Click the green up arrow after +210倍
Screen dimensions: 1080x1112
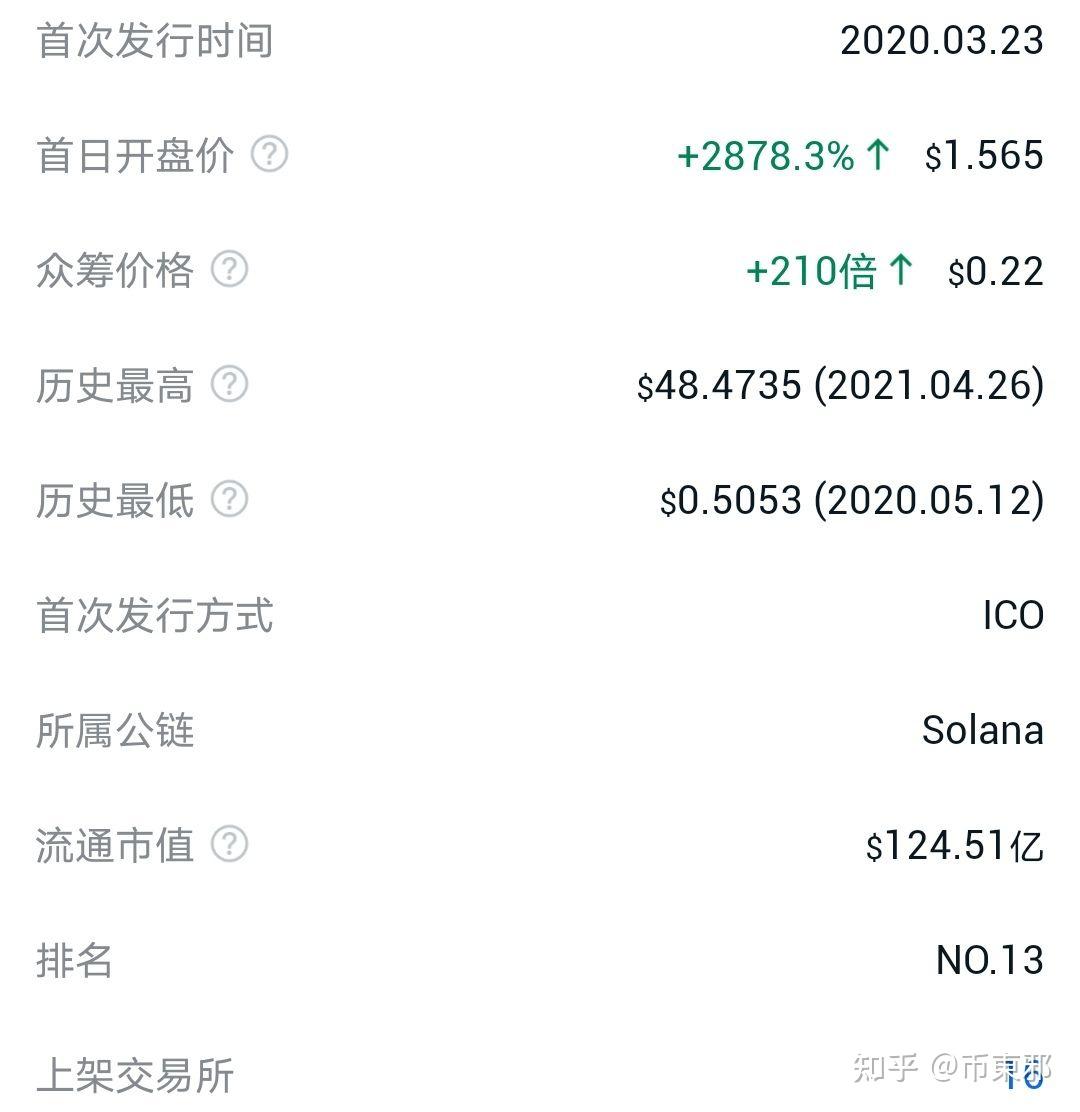(901, 270)
